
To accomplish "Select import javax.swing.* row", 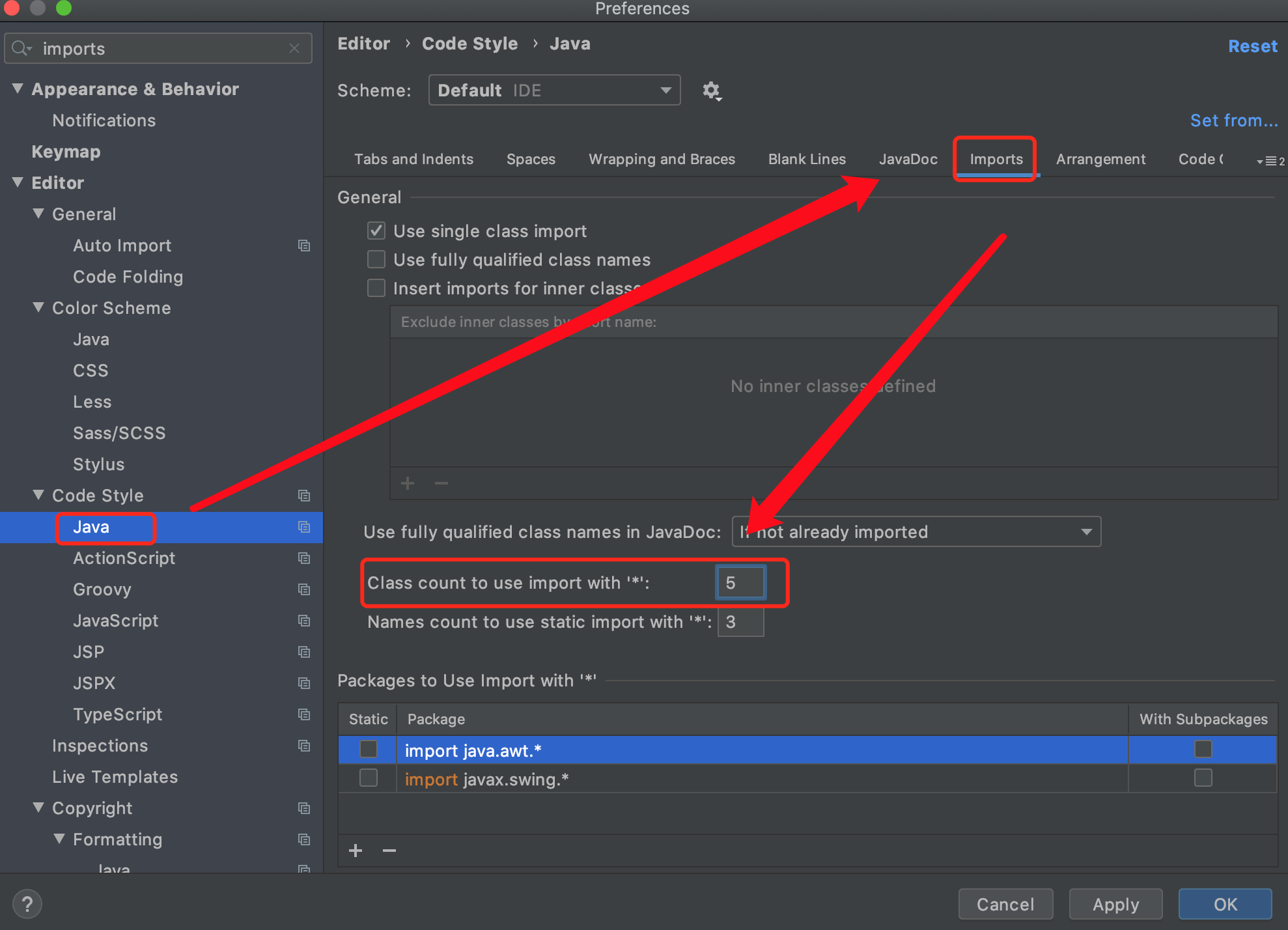I will pos(807,779).
